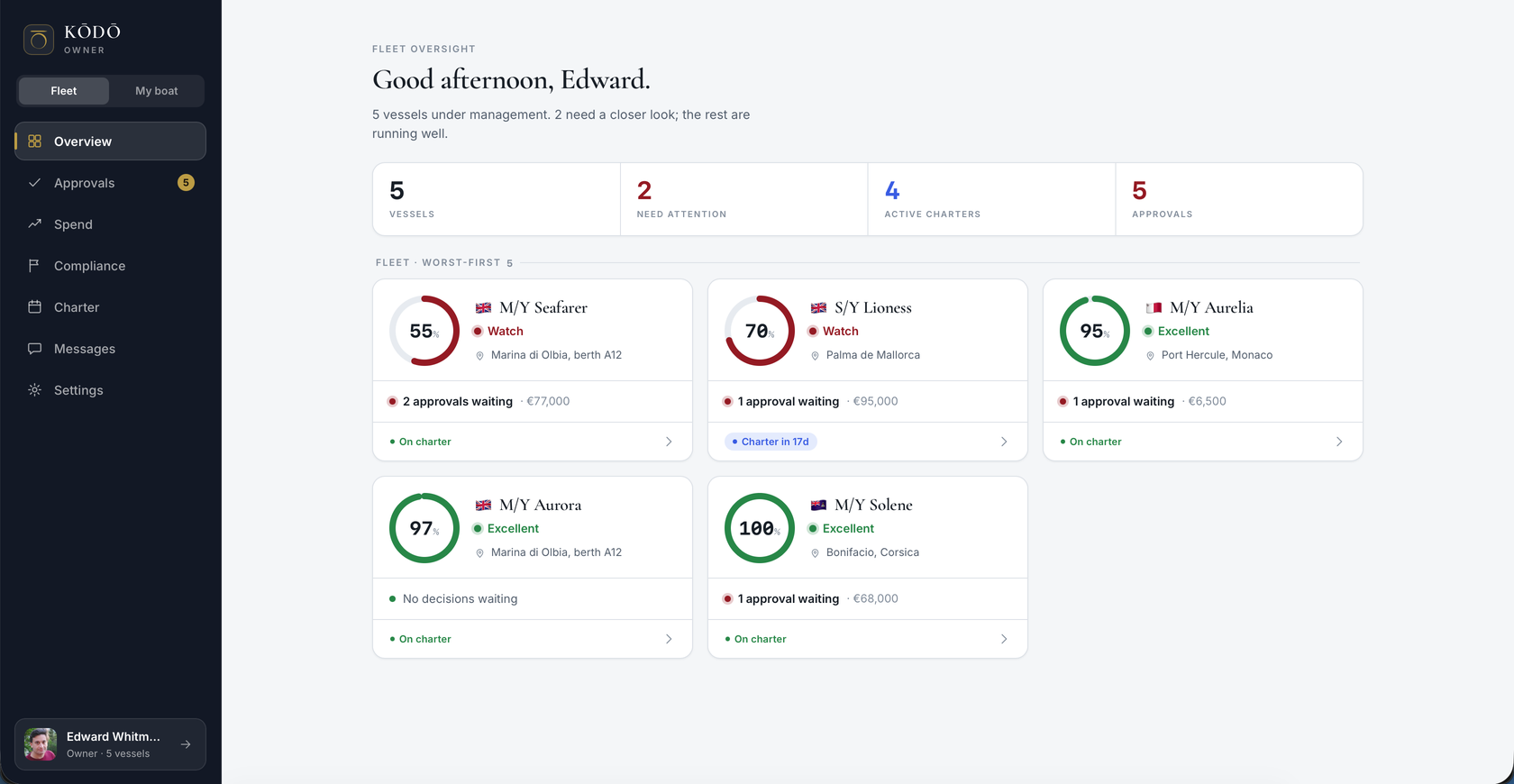This screenshot has height=784, width=1514.
Task: Expand S/Y Lioness card chevron
Action: (1004, 442)
